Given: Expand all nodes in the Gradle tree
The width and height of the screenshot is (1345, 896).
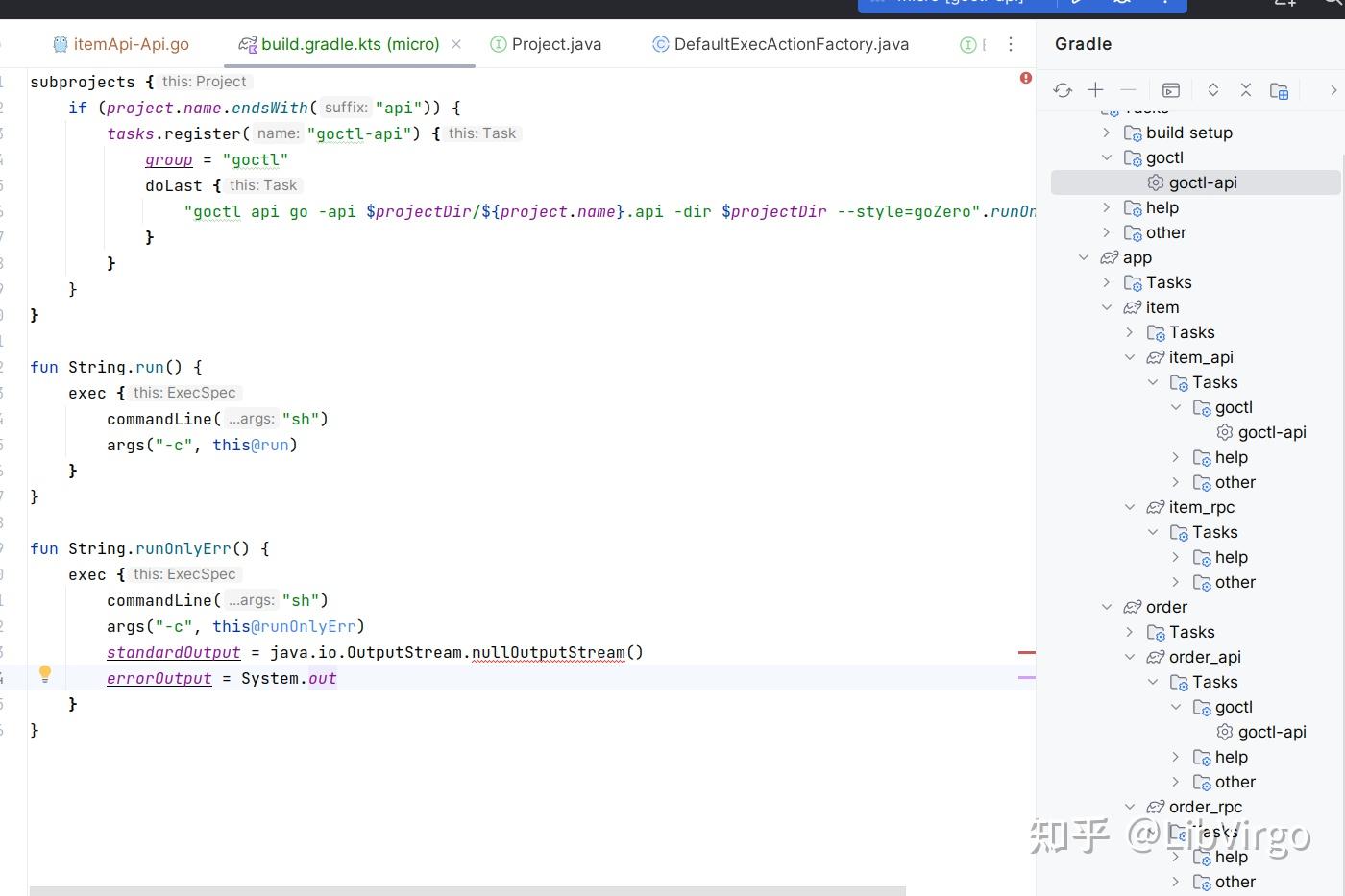Looking at the screenshot, I should coord(1213,90).
